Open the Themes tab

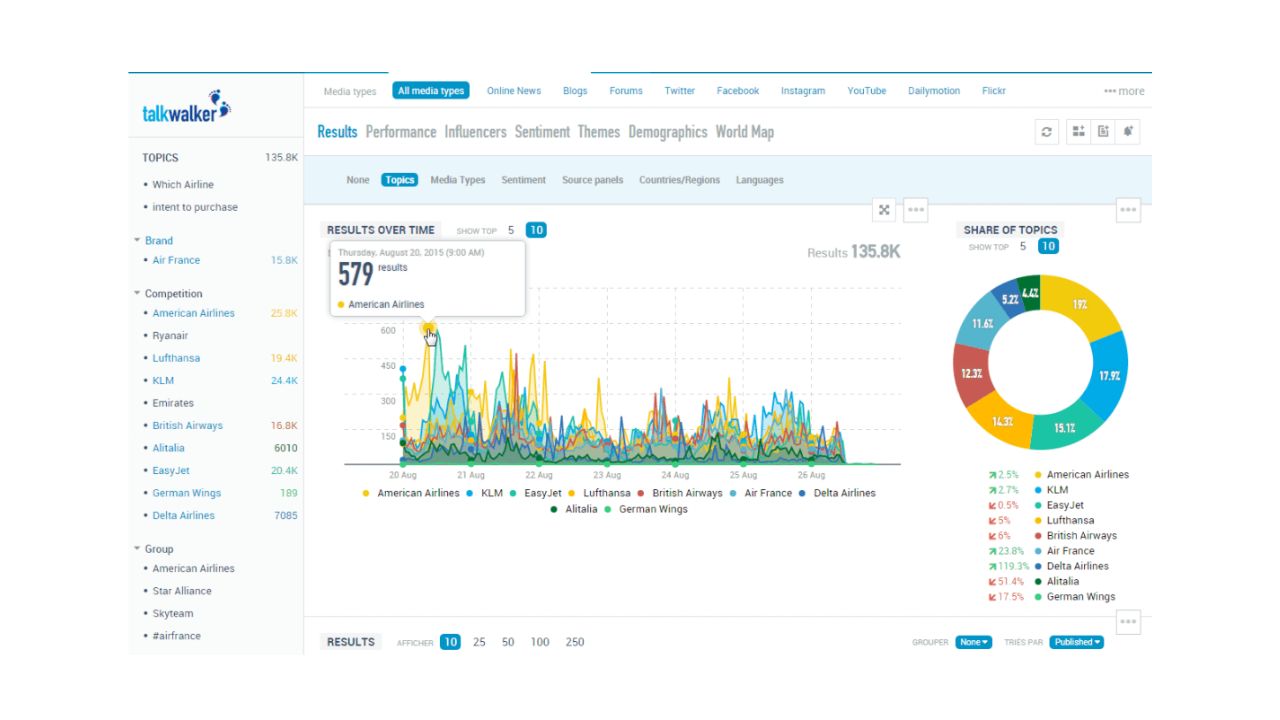[x=599, y=132]
